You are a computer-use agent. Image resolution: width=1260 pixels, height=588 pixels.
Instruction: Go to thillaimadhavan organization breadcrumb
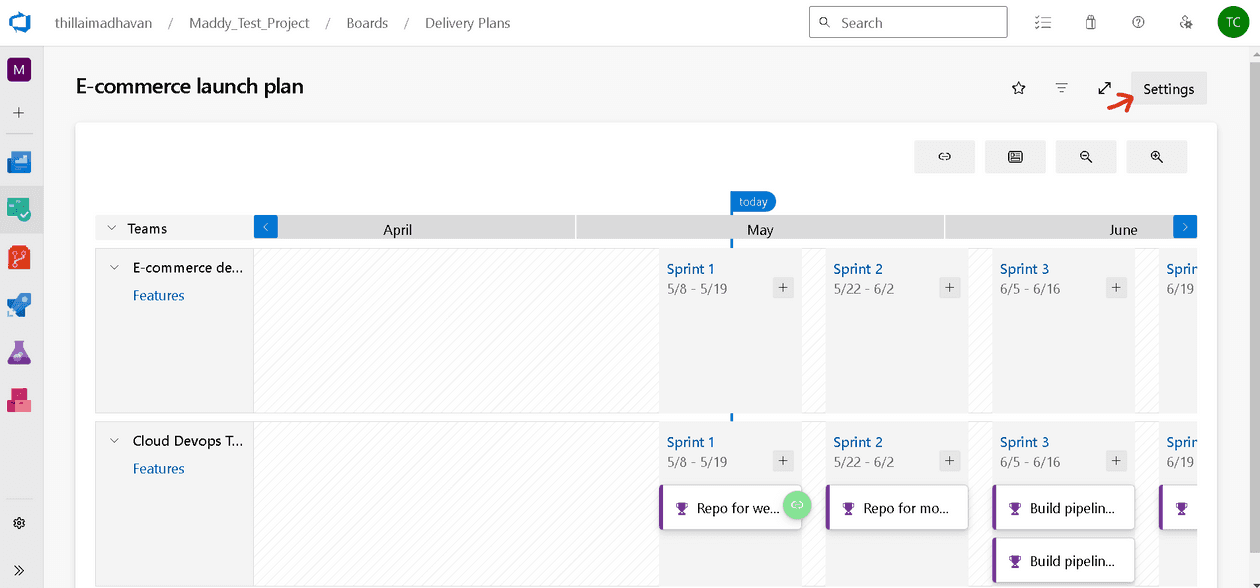pos(104,23)
